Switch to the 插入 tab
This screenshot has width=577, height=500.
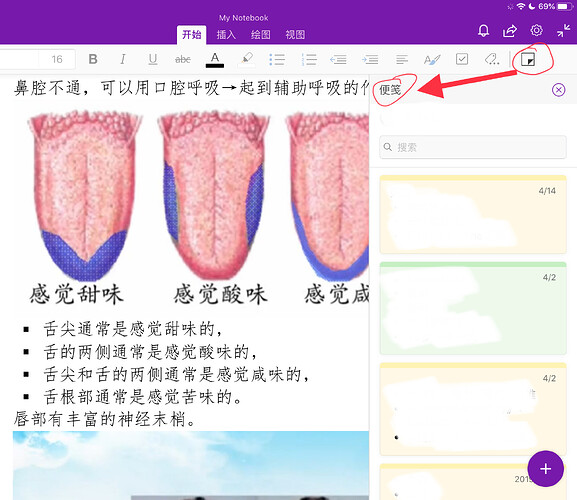226,35
